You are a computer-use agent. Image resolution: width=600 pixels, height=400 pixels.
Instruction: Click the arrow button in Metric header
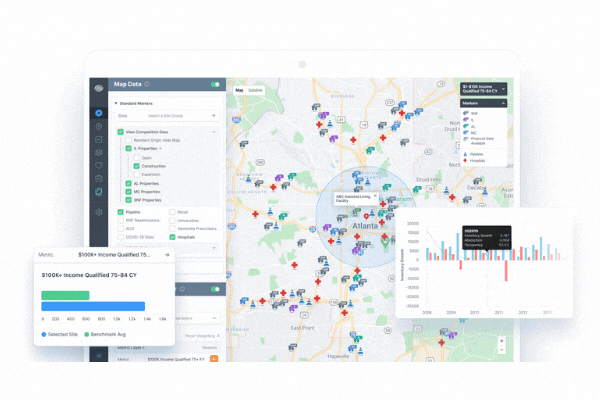166,255
